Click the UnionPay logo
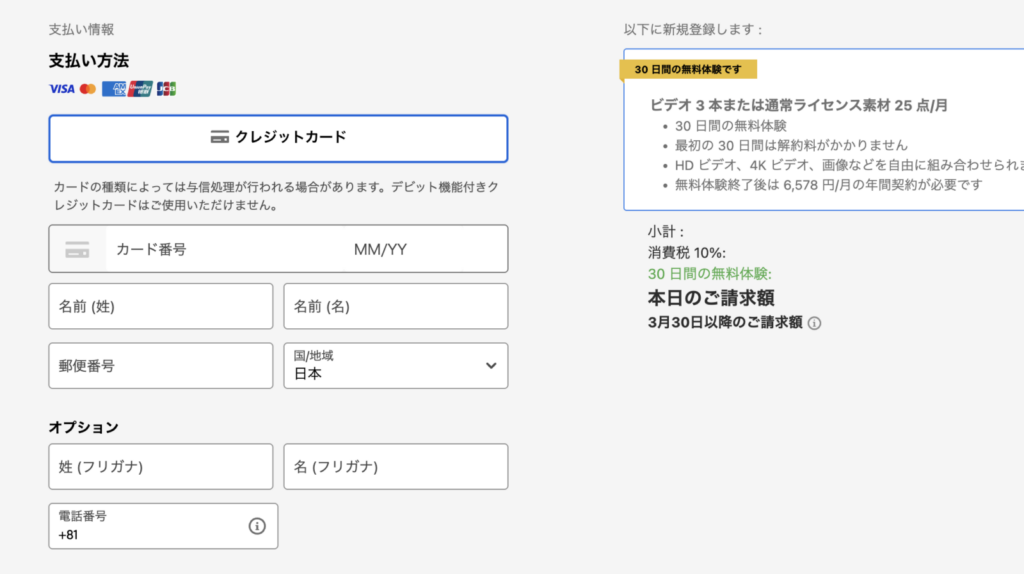 140,89
